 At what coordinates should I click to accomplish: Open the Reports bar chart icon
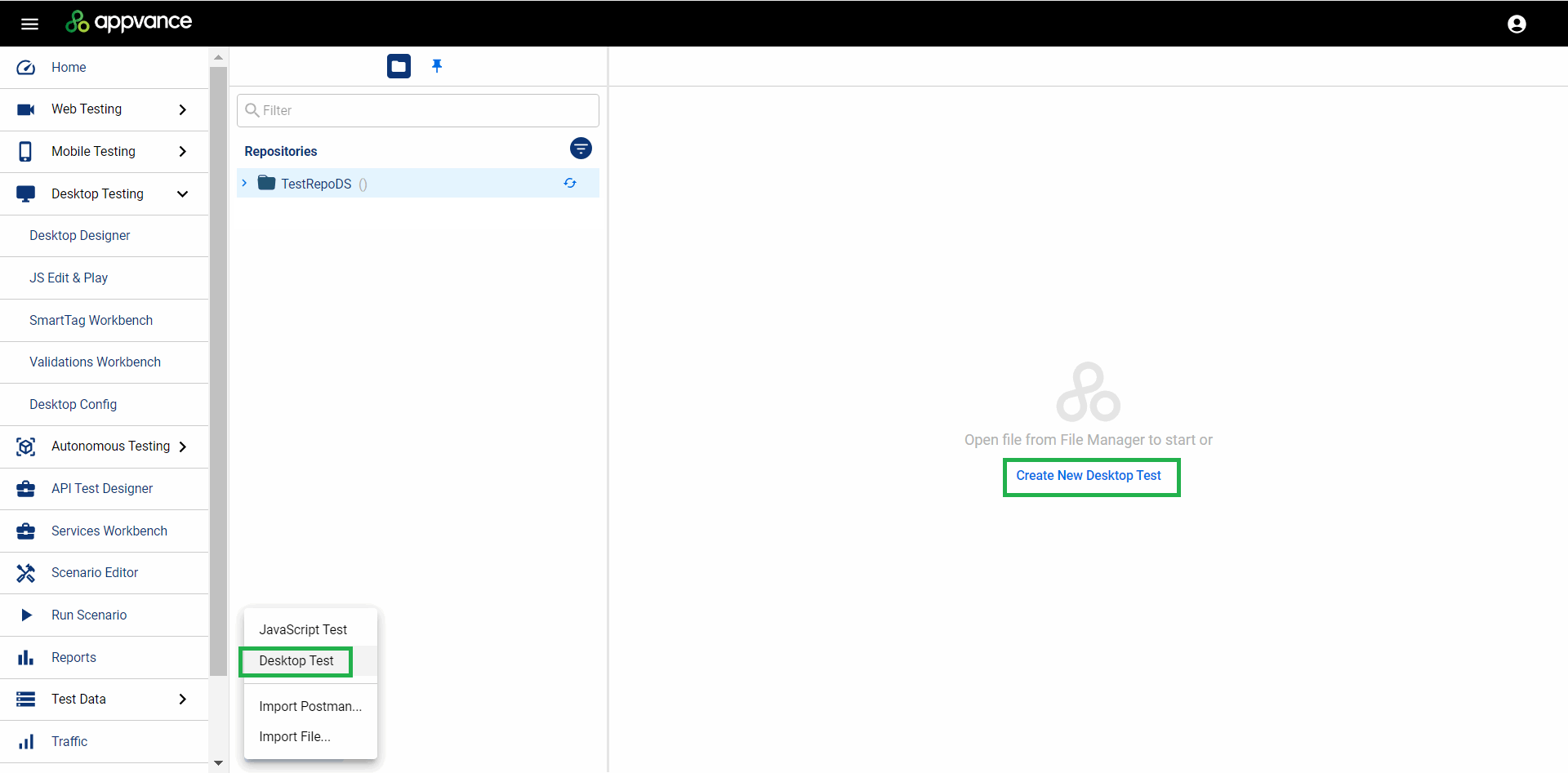coord(26,658)
